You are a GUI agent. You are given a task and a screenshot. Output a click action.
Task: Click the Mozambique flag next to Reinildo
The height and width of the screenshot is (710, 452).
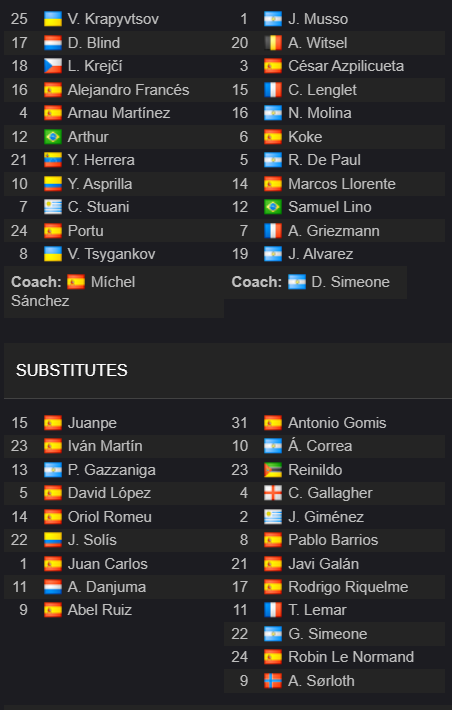[x=273, y=470]
